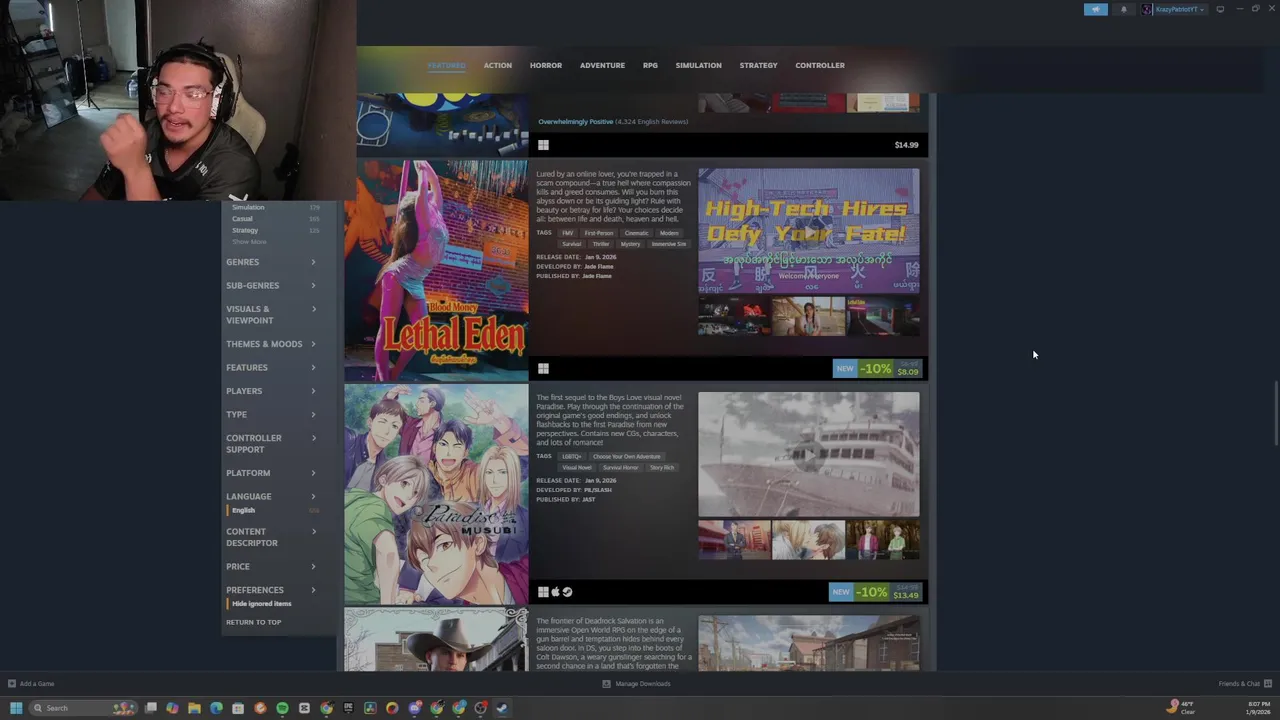Expand the Price filter section
This screenshot has height=720, width=1280.
(x=271, y=566)
